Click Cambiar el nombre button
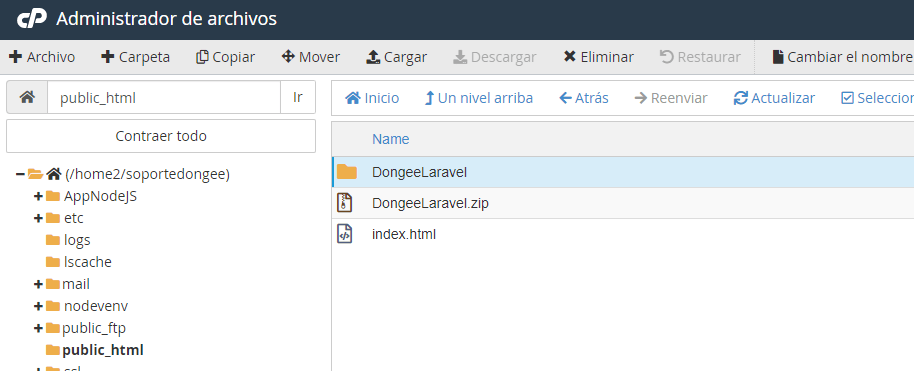 (x=842, y=57)
